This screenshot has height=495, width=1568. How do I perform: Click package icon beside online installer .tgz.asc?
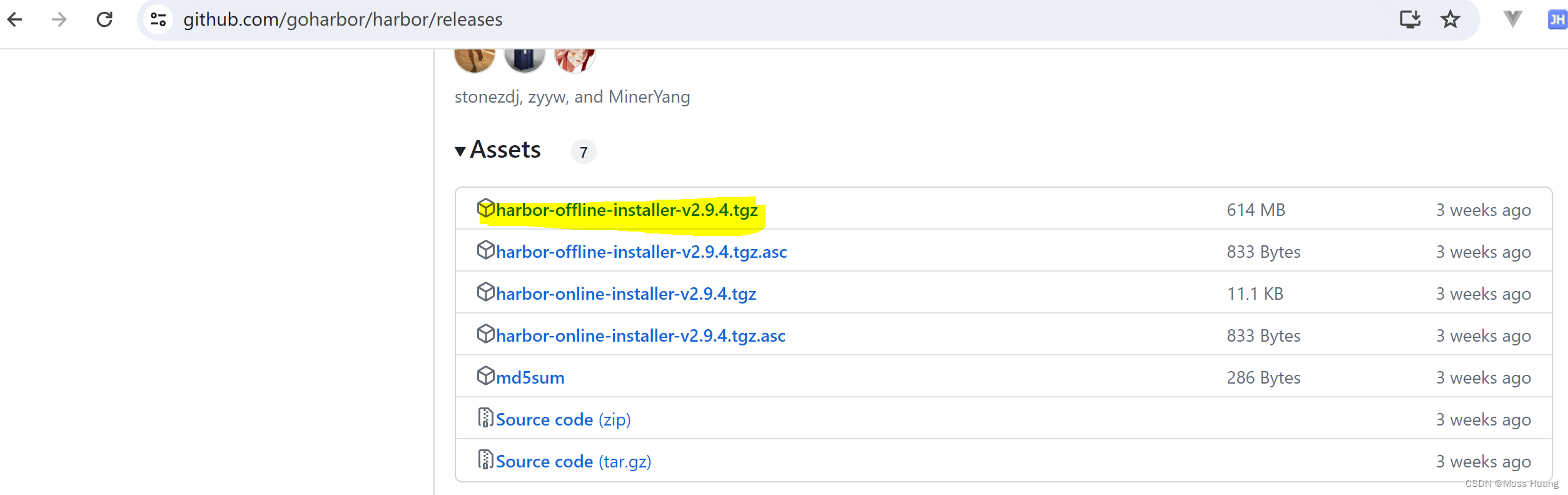pos(485,334)
